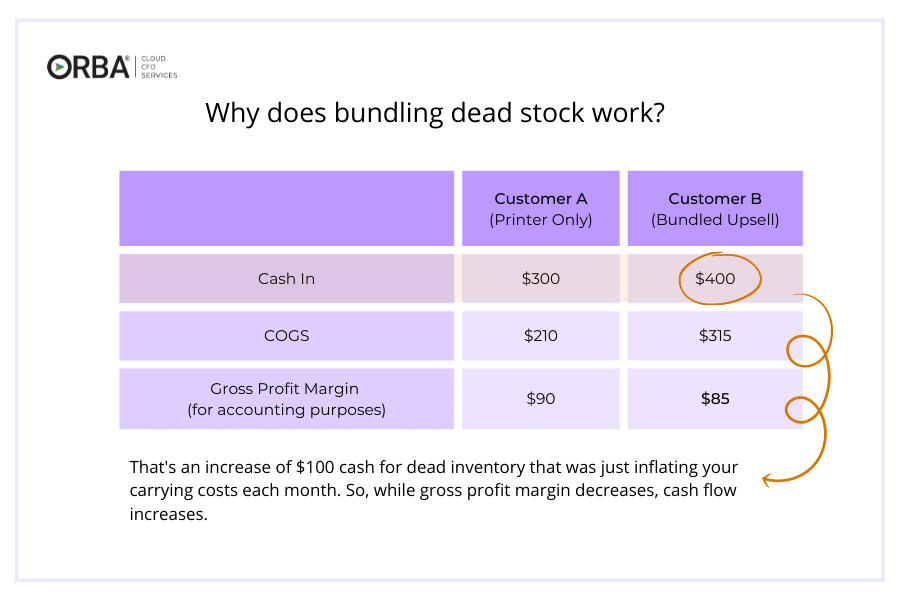Image resolution: width=900 pixels, height=600 pixels.
Task: Click the $90 gross profit cell
Action: click(x=541, y=399)
